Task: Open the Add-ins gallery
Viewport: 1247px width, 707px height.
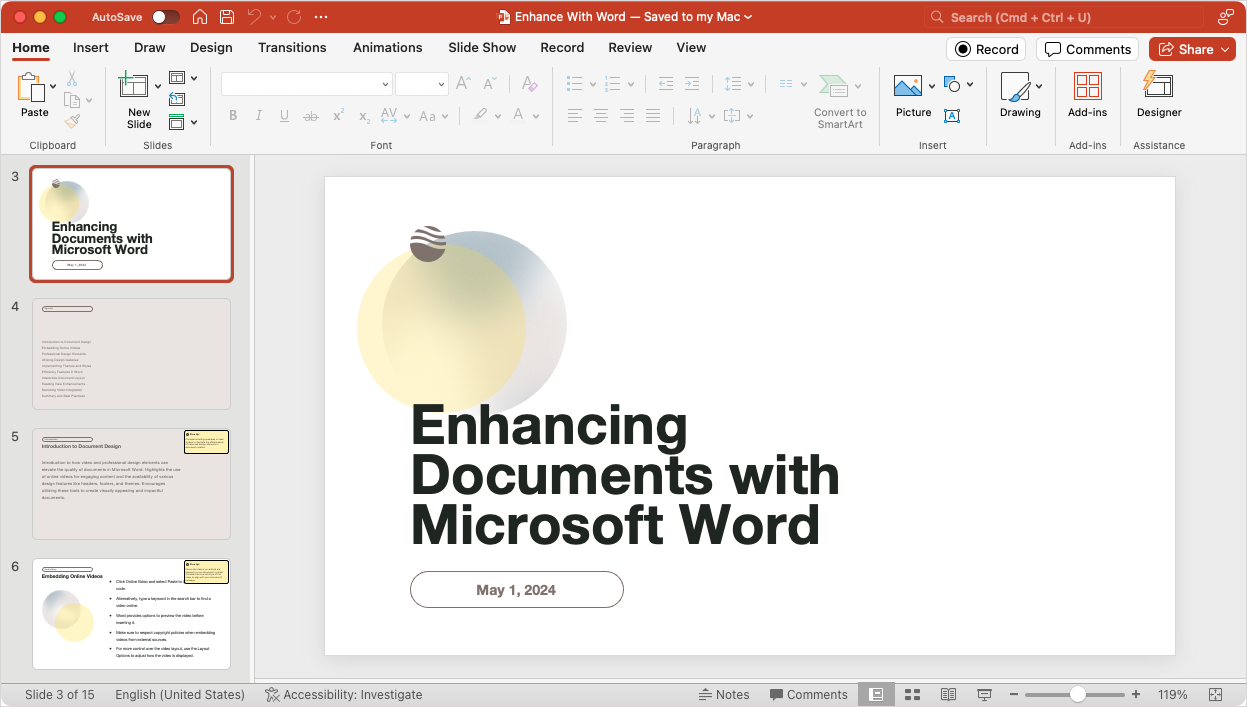Action: (x=1087, y=95)
